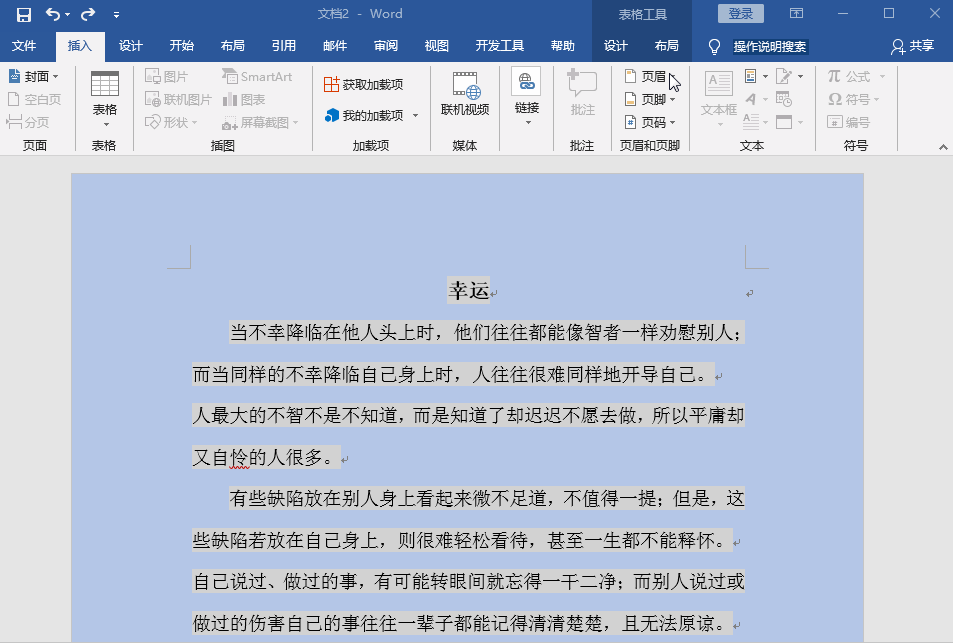The width and height of the screenshot is (953, 643).
Task: Click the 共享 share button
Action: (916, 46)
